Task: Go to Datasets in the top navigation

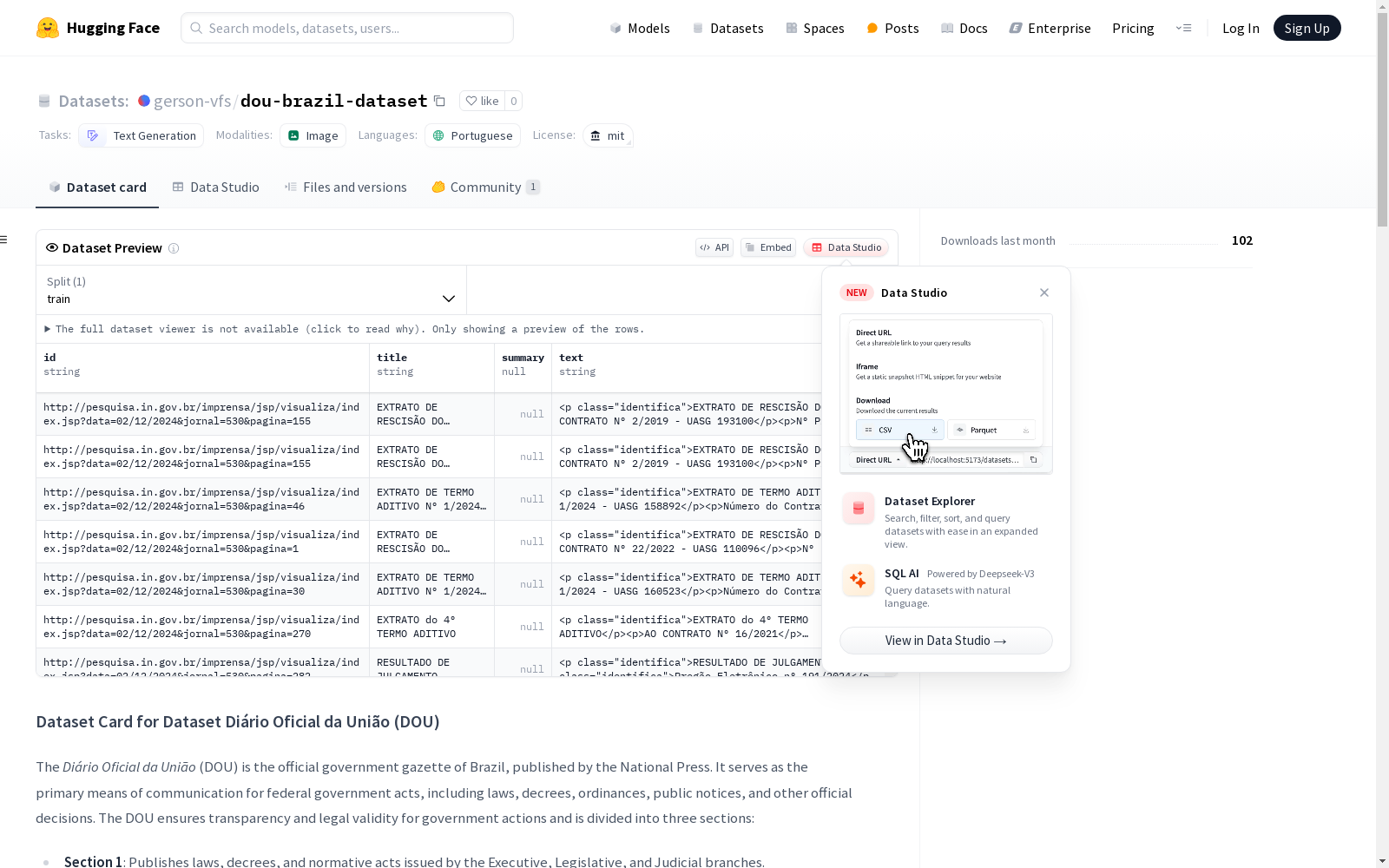Action: [x=727, y=28]
